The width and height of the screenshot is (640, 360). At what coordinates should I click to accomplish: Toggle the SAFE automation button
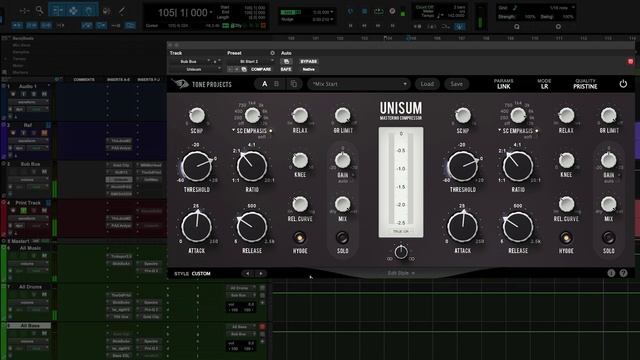click(286, 69)
